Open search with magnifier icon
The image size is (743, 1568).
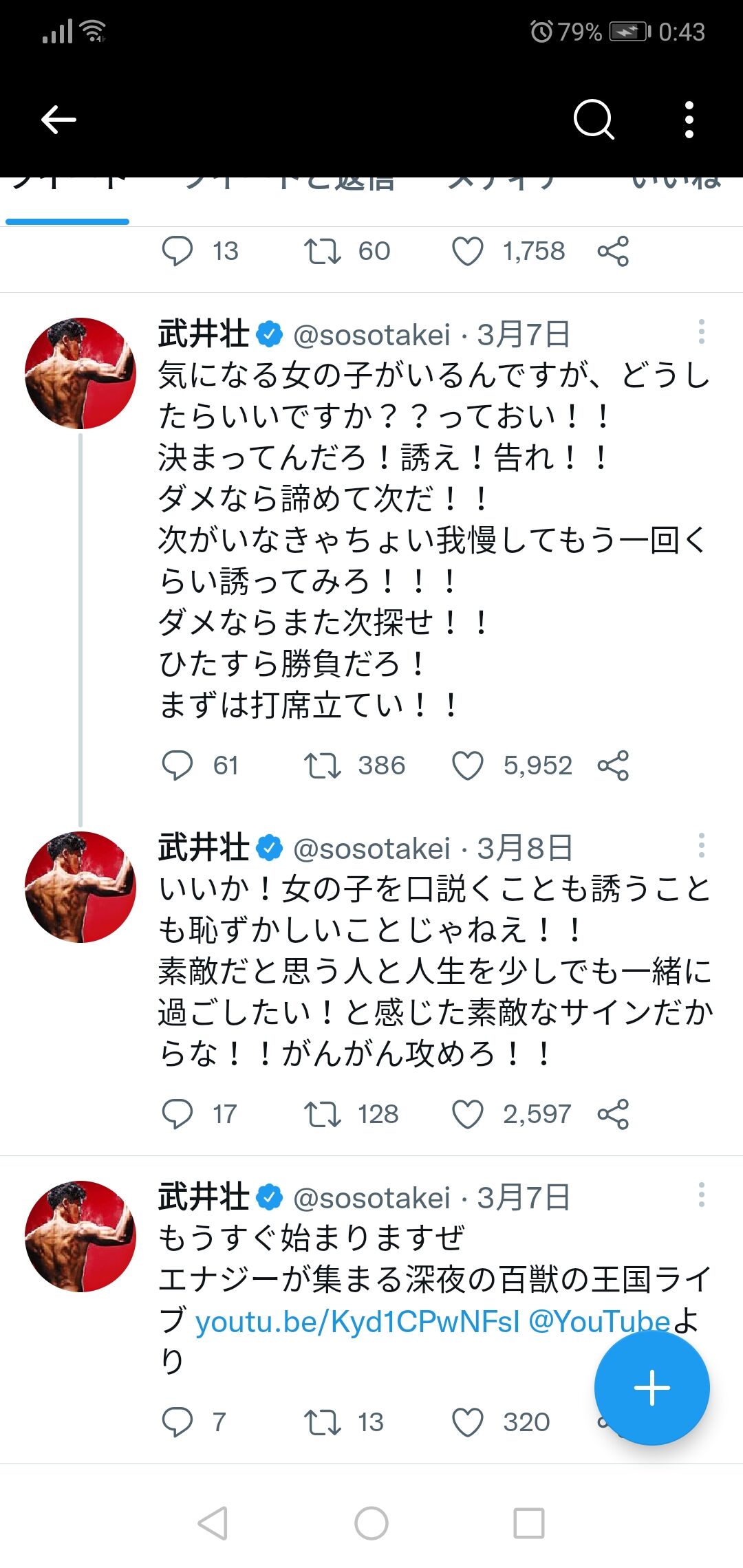[x=594, y=120]
